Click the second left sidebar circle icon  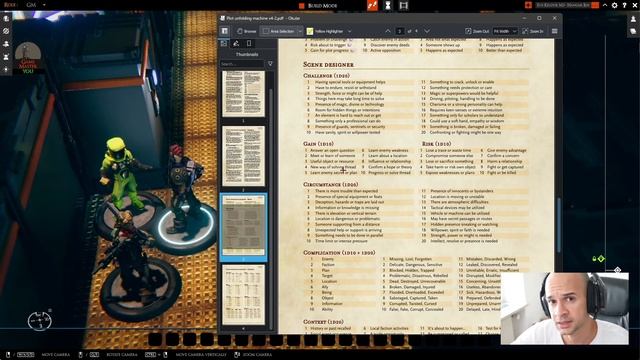6,31
